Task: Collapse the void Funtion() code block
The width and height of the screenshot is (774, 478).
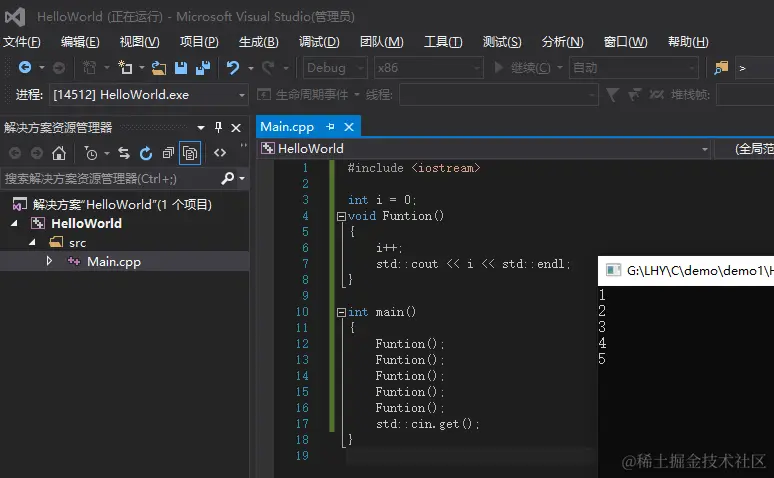Action: pos(341,216)
